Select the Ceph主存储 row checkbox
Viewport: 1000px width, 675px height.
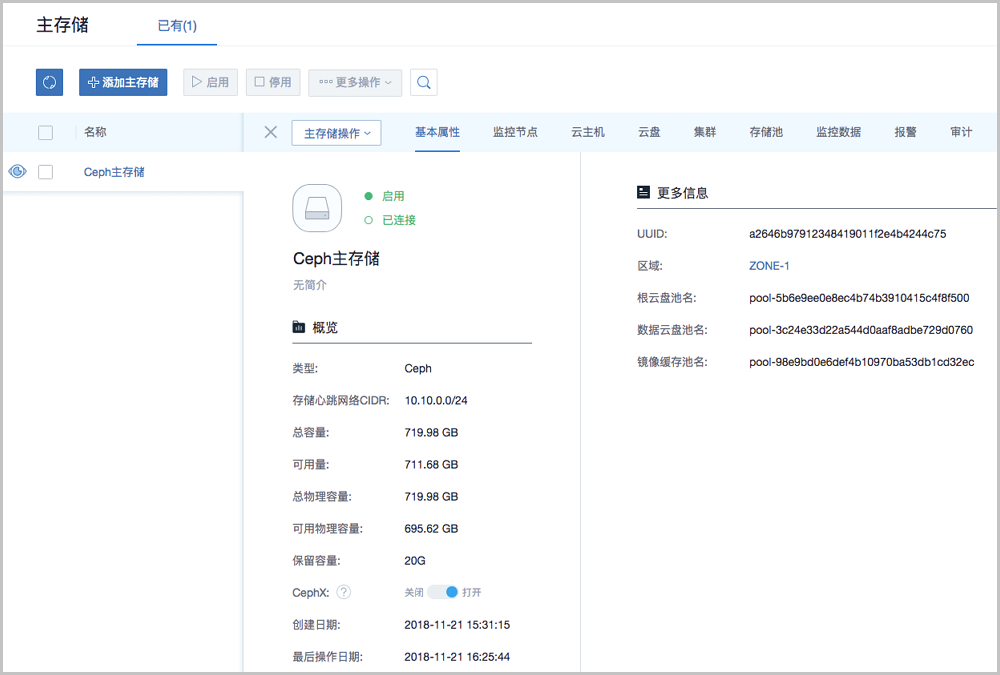point(45,172)
